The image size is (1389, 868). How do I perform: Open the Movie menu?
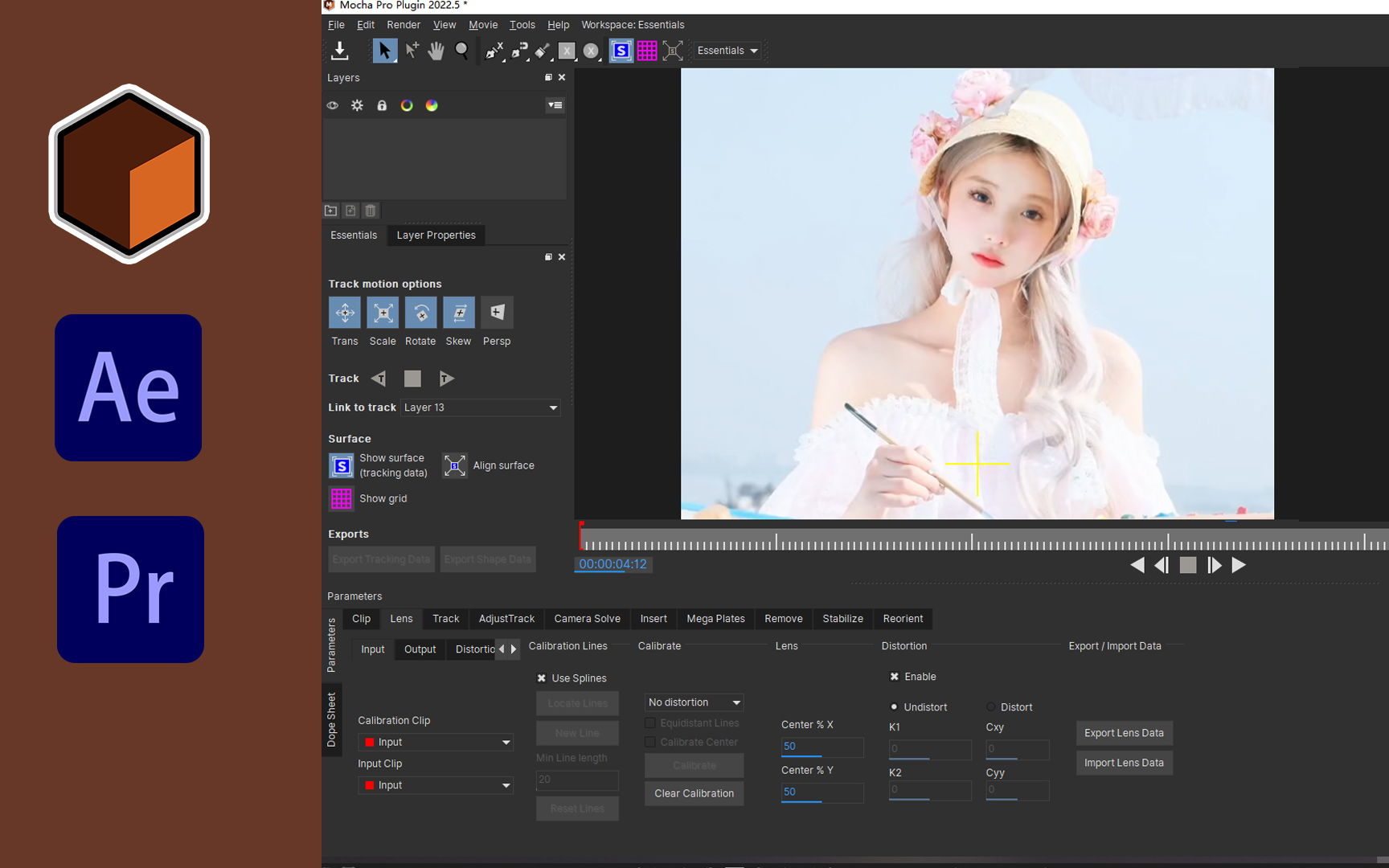pyautogui.click(x=482, y=25)
